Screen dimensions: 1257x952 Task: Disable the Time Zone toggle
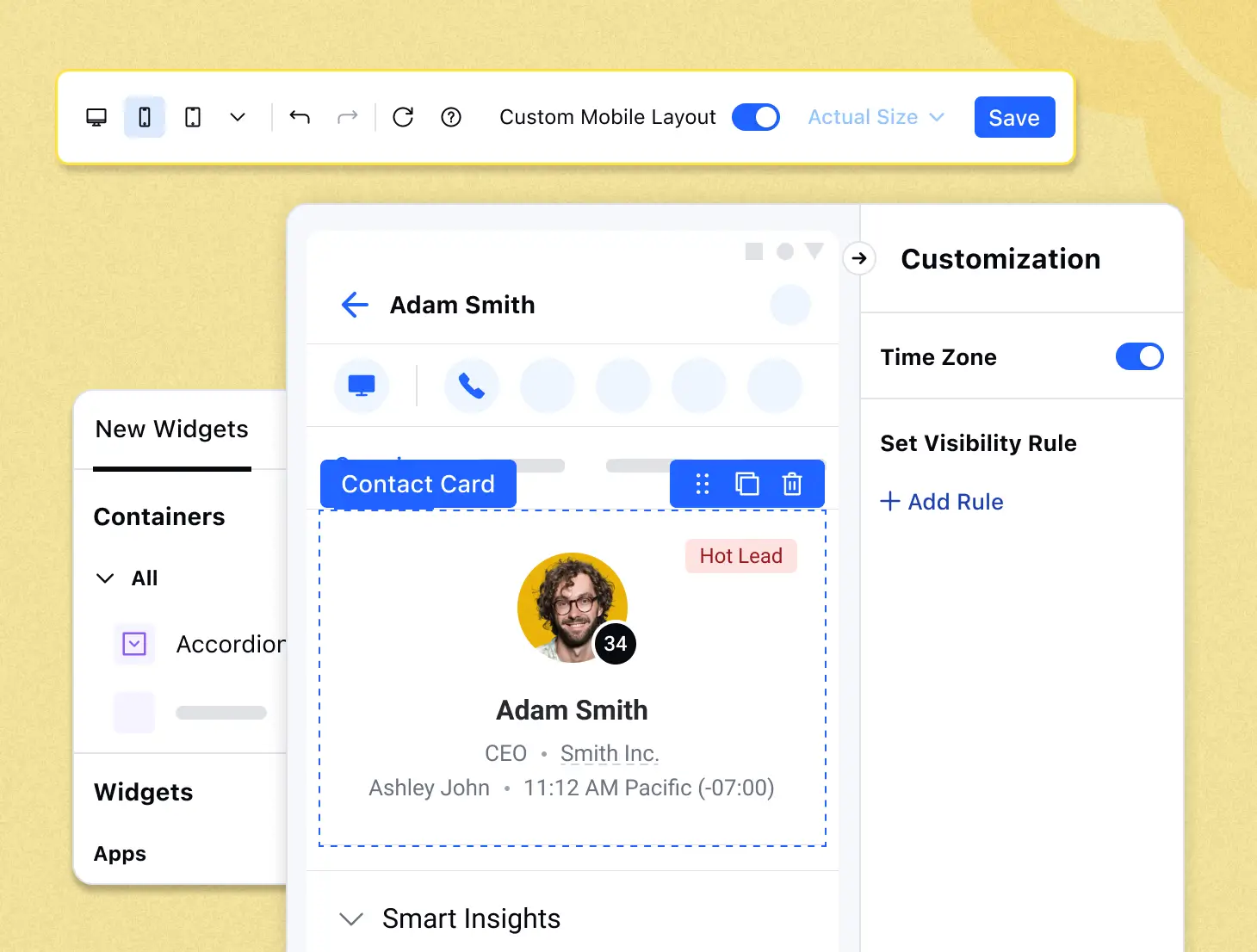[x=1139, y=356]
